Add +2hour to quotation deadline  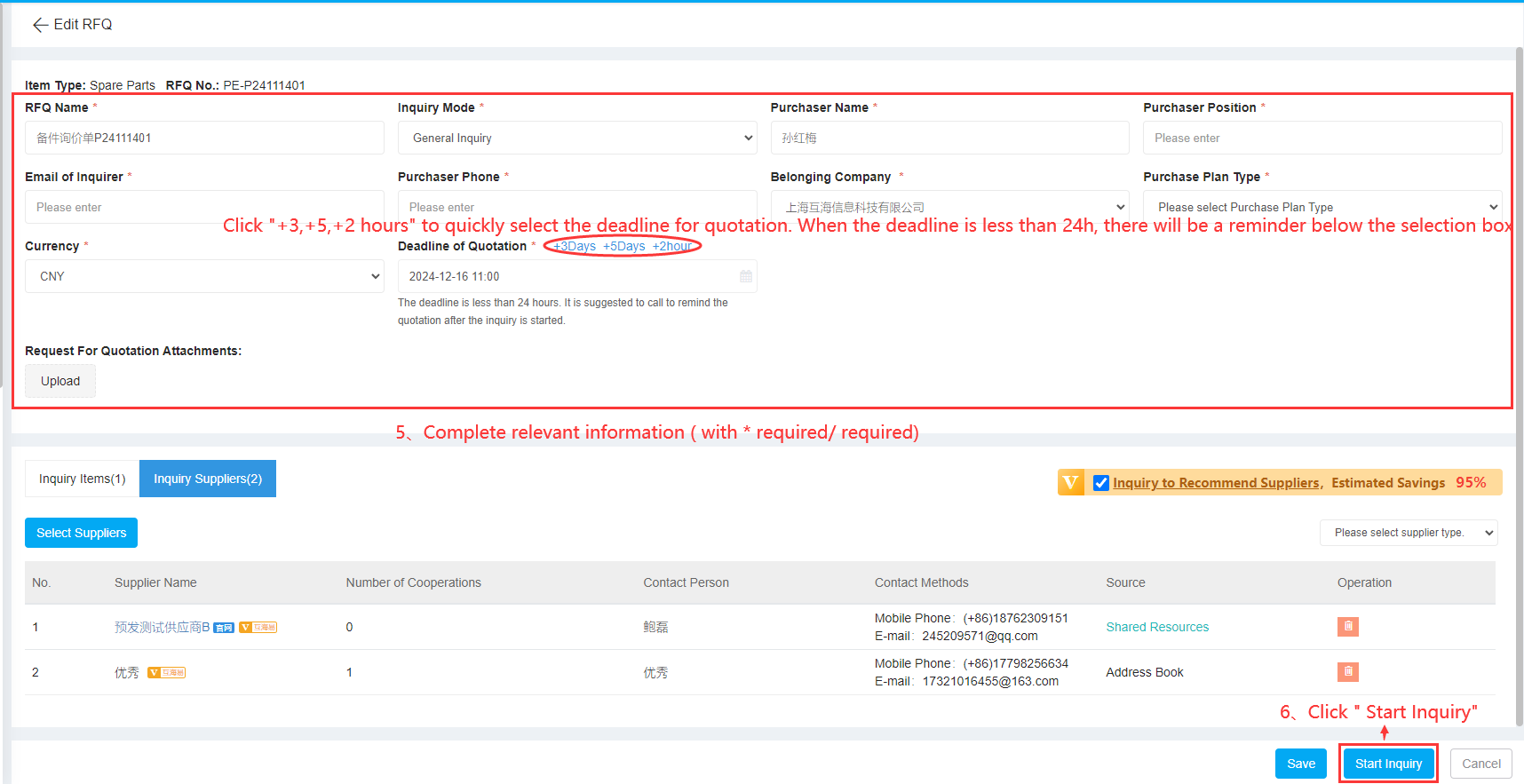672,246
